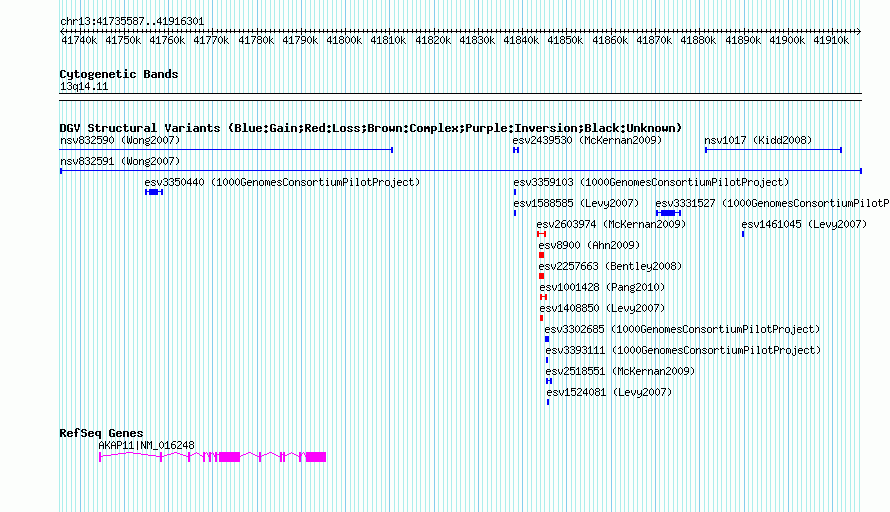Click the nsv832590 (Wong2007) variant label
The image size is (890, 512).
(x=120, y=140)
